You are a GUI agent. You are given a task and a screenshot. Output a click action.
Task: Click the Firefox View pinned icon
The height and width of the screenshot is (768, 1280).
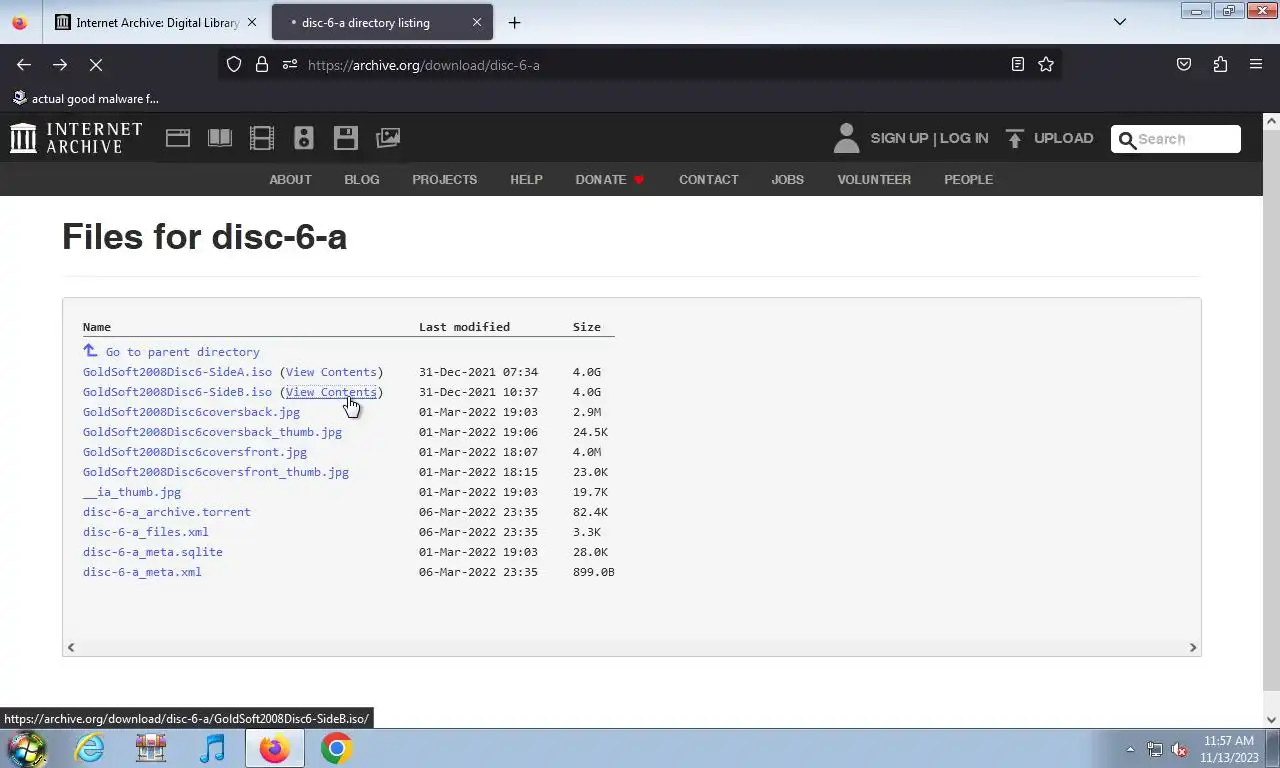tap(19, 22)
